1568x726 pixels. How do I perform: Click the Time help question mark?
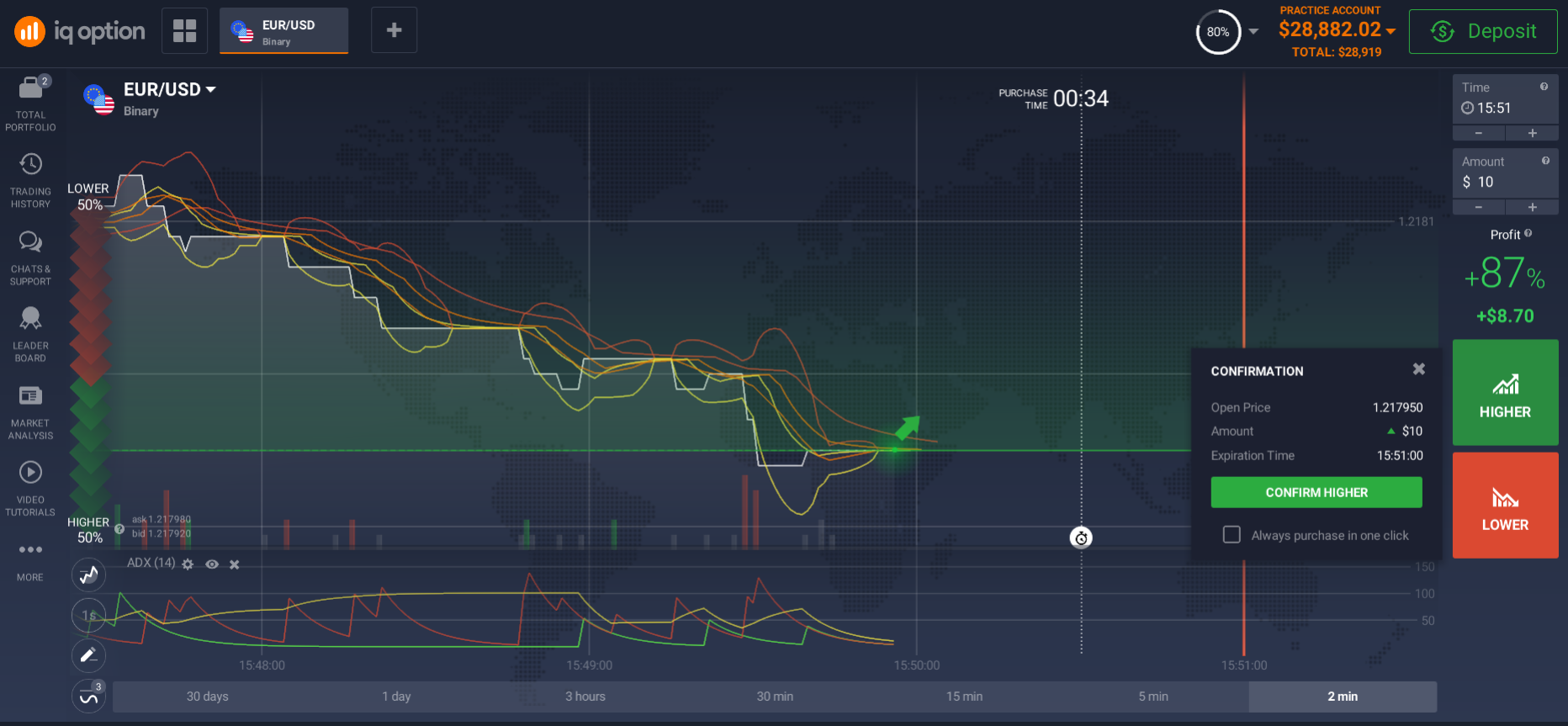[x=1544, y=87]
